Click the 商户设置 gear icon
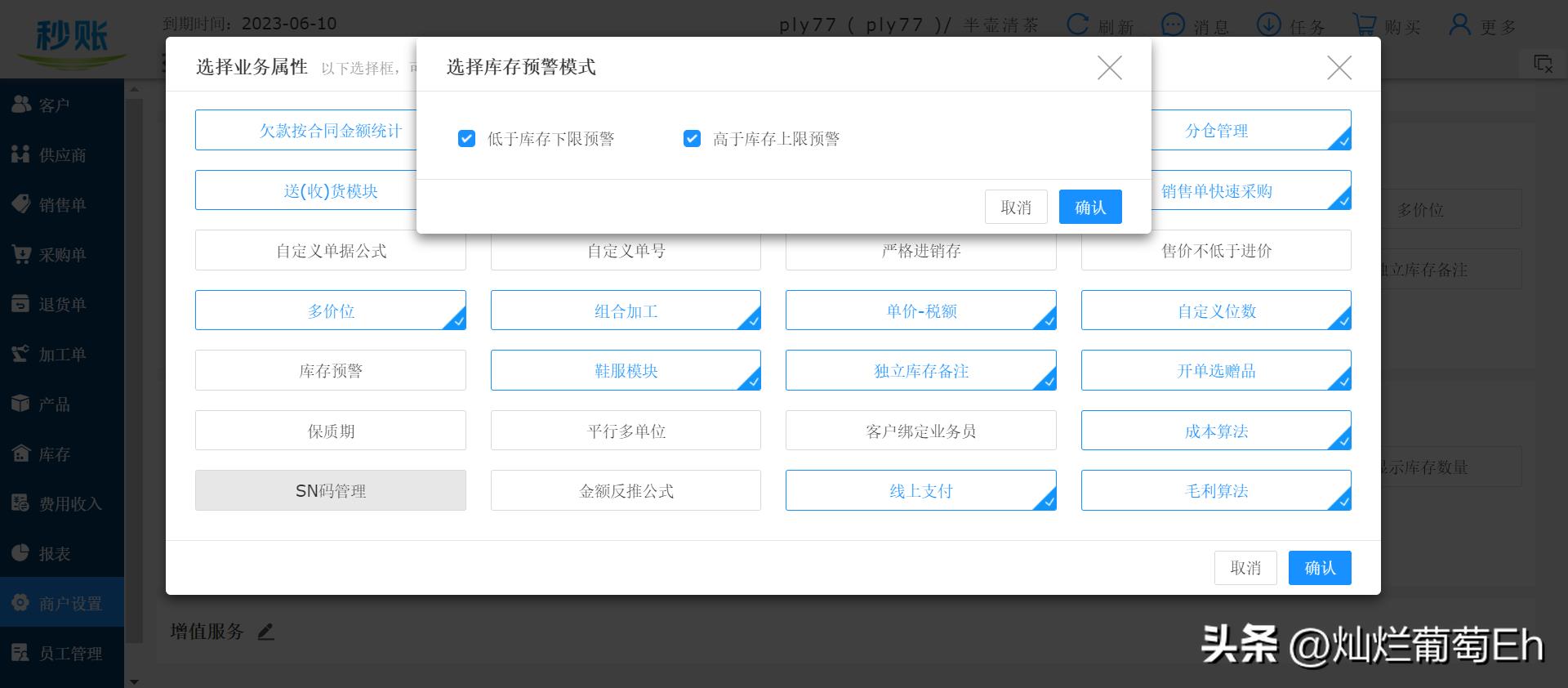1568x688 pixels. (x=20, y=602)
